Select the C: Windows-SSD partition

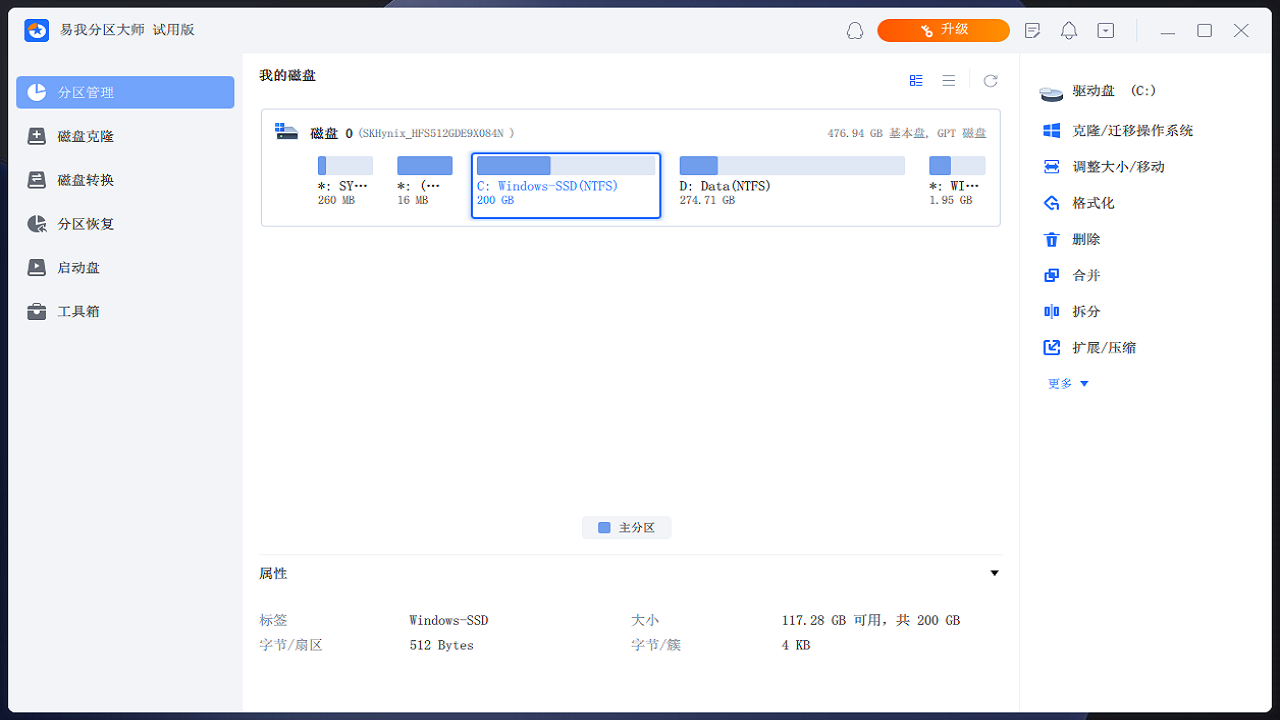coord(566,185)
